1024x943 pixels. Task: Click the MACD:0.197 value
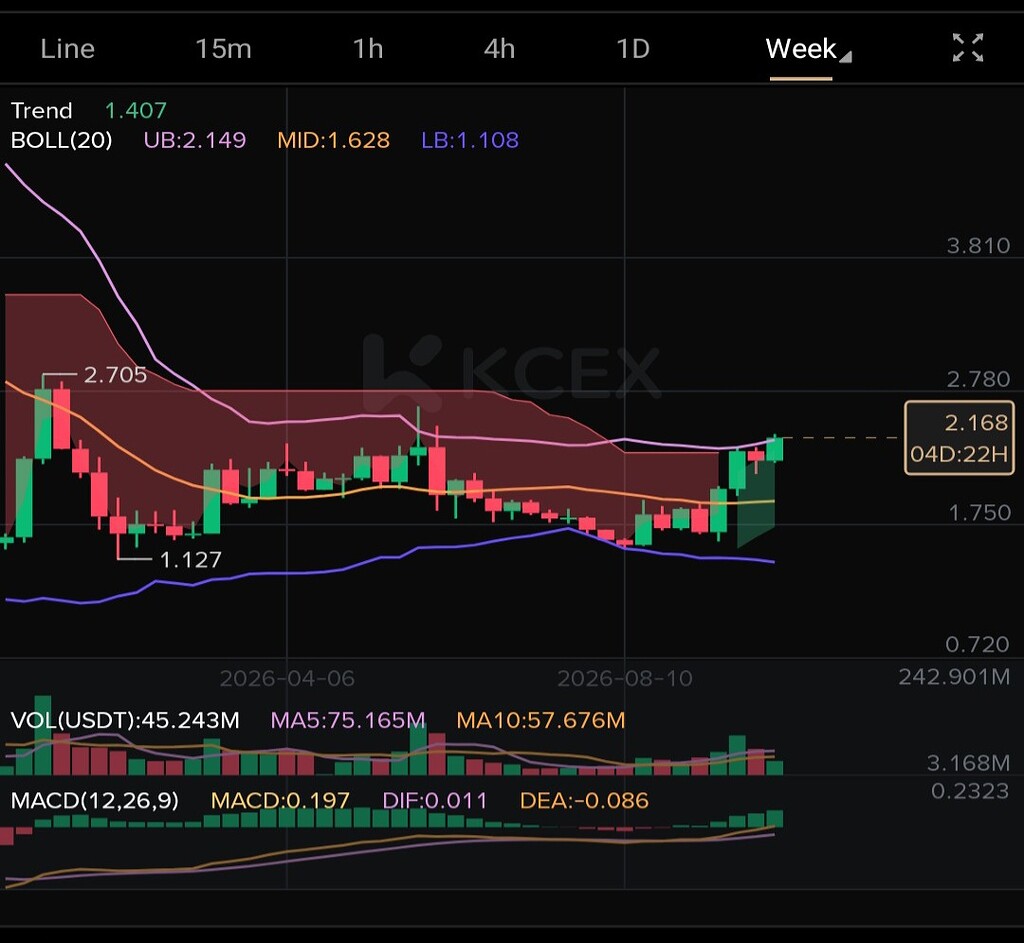pos(280,801)
